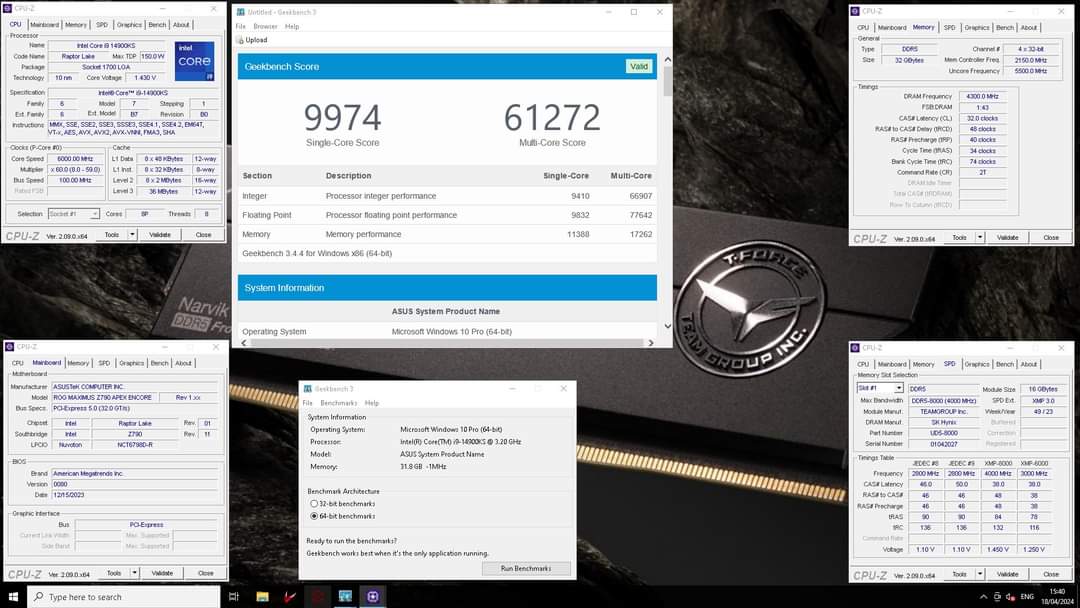Click Validate button in CPU-Z SPD window

(1007, 574)
